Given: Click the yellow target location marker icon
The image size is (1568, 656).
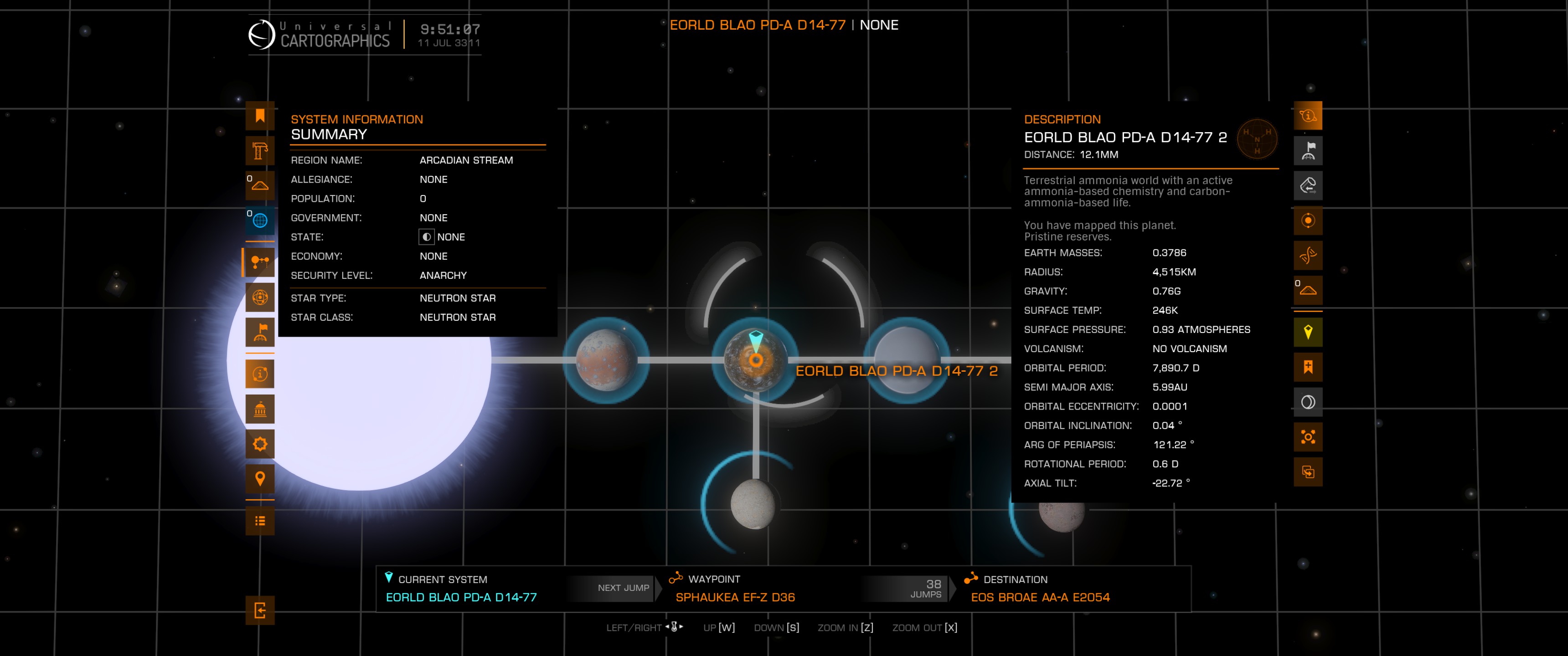Looking at the screenshot, I should 1307,332.
